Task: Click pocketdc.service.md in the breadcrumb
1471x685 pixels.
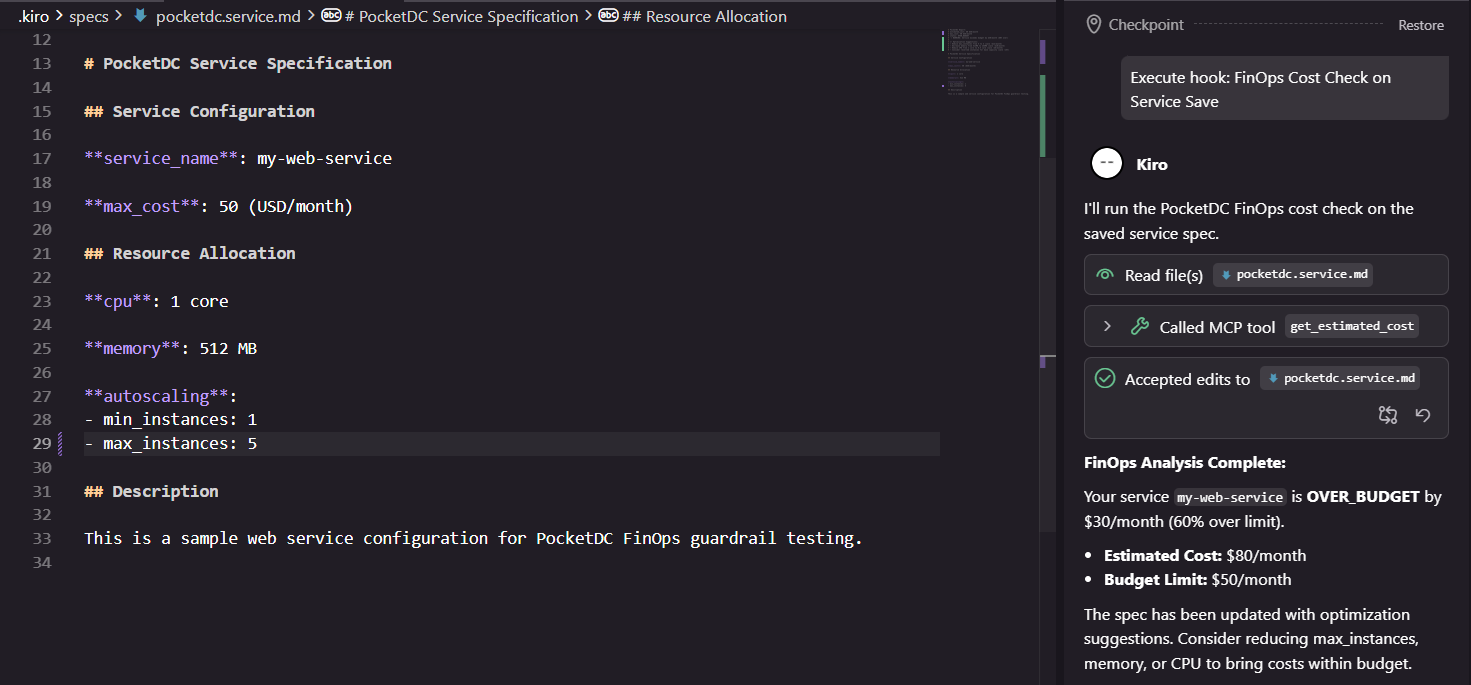Action: click(x=230, y=16)
